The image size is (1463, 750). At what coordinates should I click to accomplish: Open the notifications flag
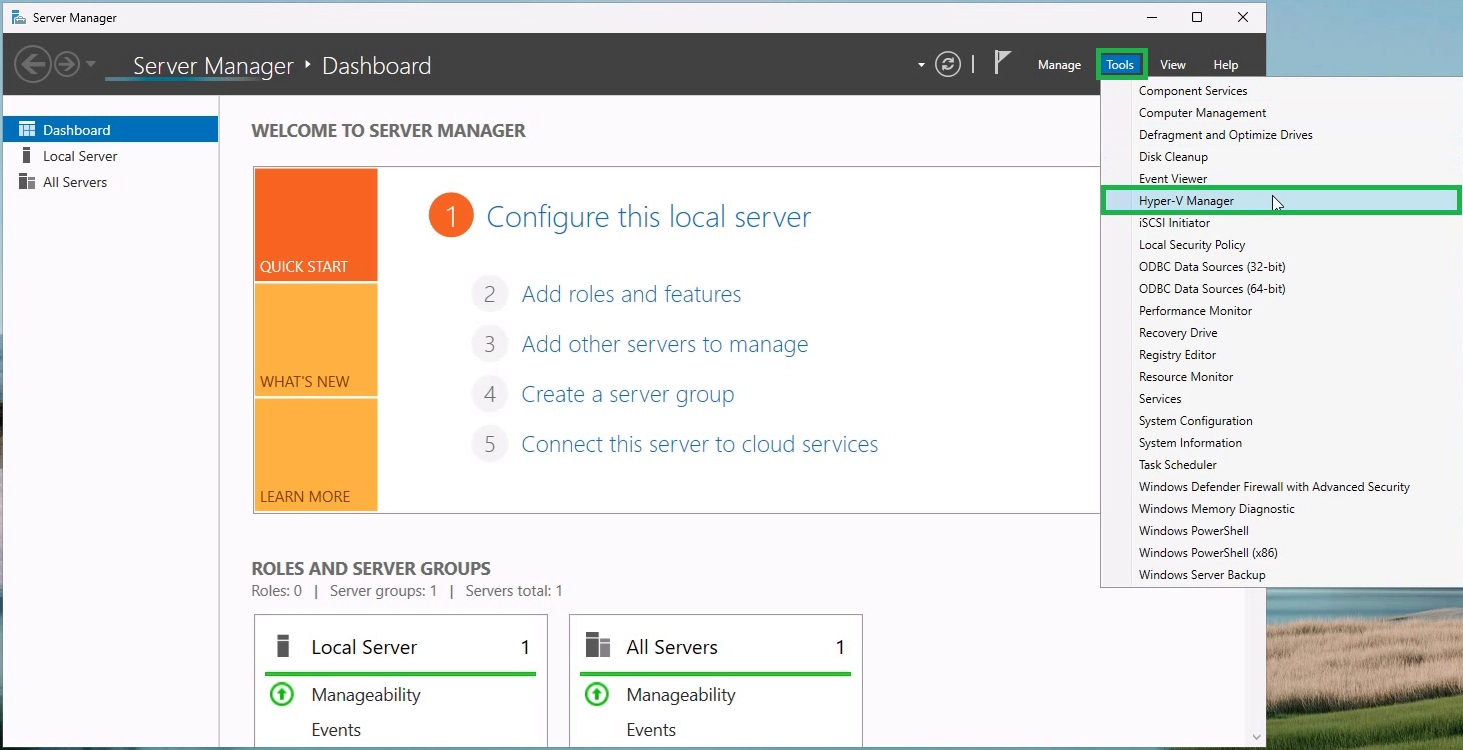[x=1002, y=63]
